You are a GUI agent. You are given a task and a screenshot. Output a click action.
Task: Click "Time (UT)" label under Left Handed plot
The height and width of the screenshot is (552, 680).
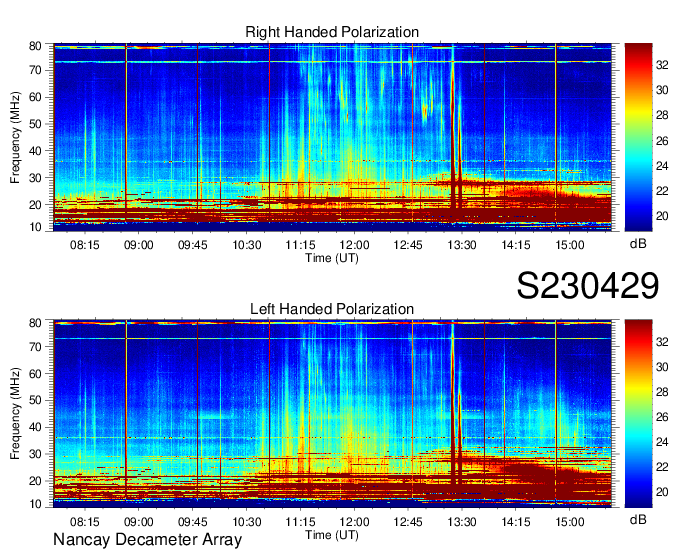(332, 535)
